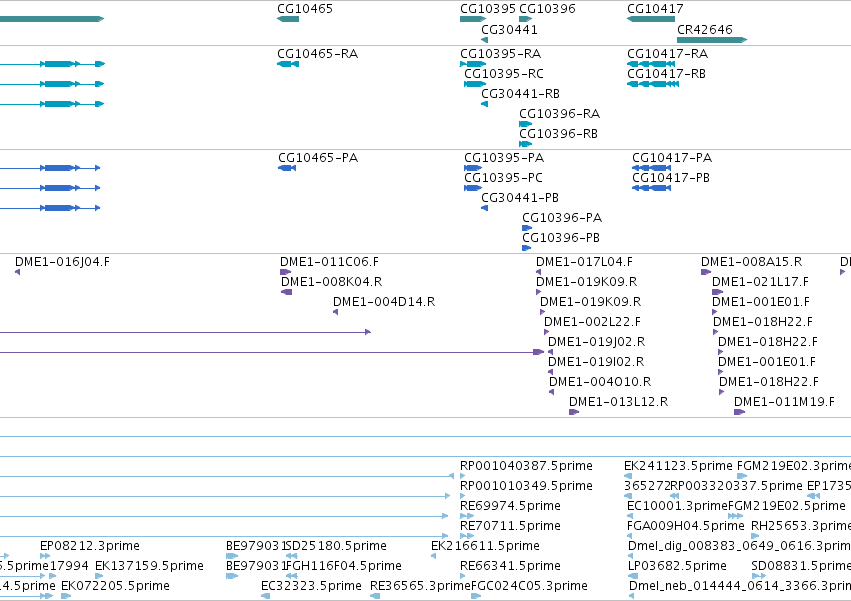
Task: Open the DME1-013L12.R clone label
Action: pos(619,403)
